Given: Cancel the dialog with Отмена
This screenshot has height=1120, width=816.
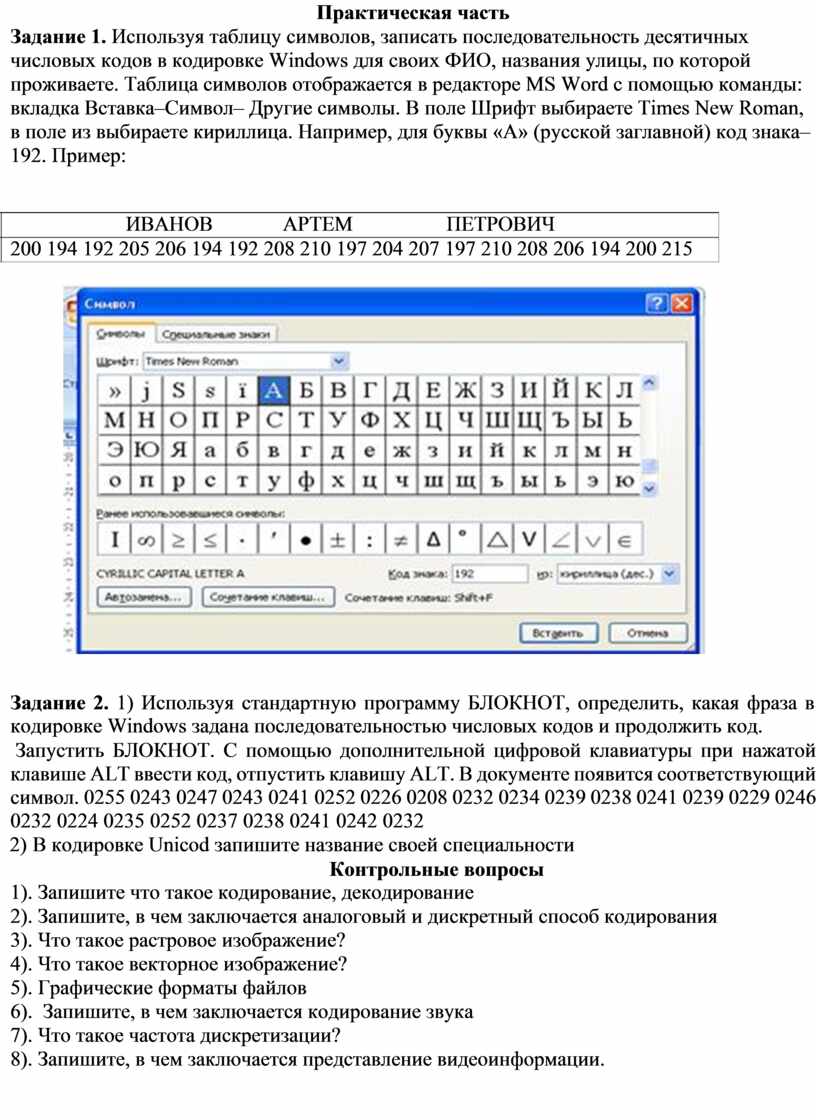Looking at the screenshot, I should [647, 633].
